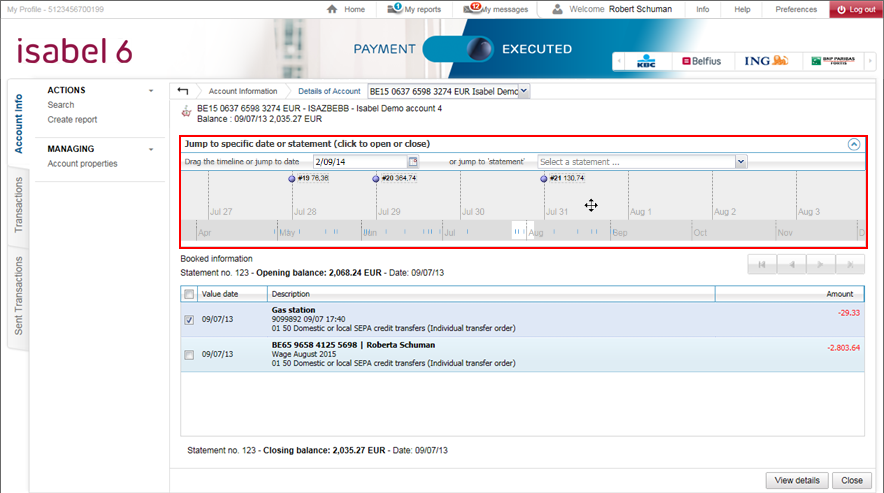884x493 pixels.
Task: Click the Search action link
Action: (61, 105)
